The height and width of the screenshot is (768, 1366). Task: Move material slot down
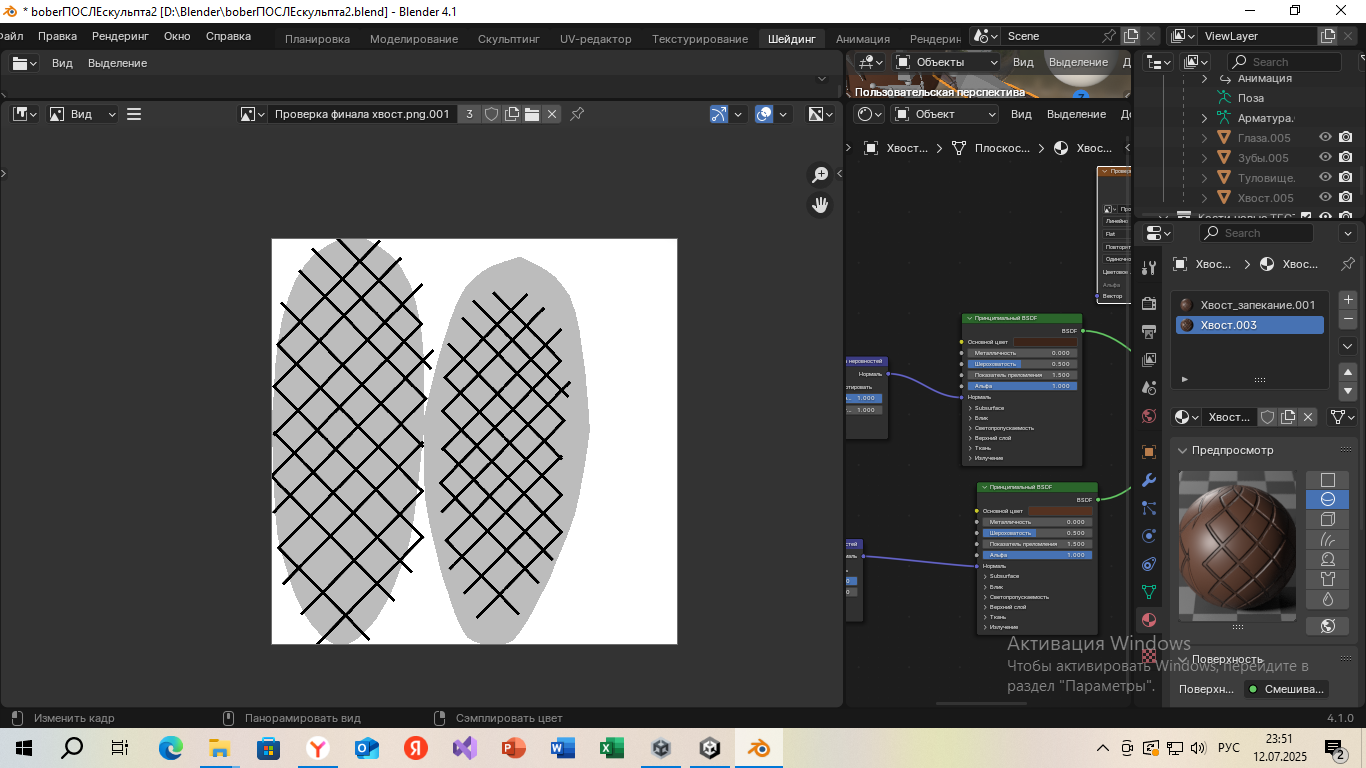(1348, 391)
